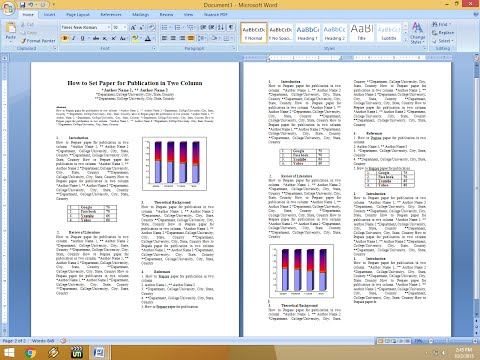
Task: Click the Bullets list icon
Action: [x=165, y=27]
